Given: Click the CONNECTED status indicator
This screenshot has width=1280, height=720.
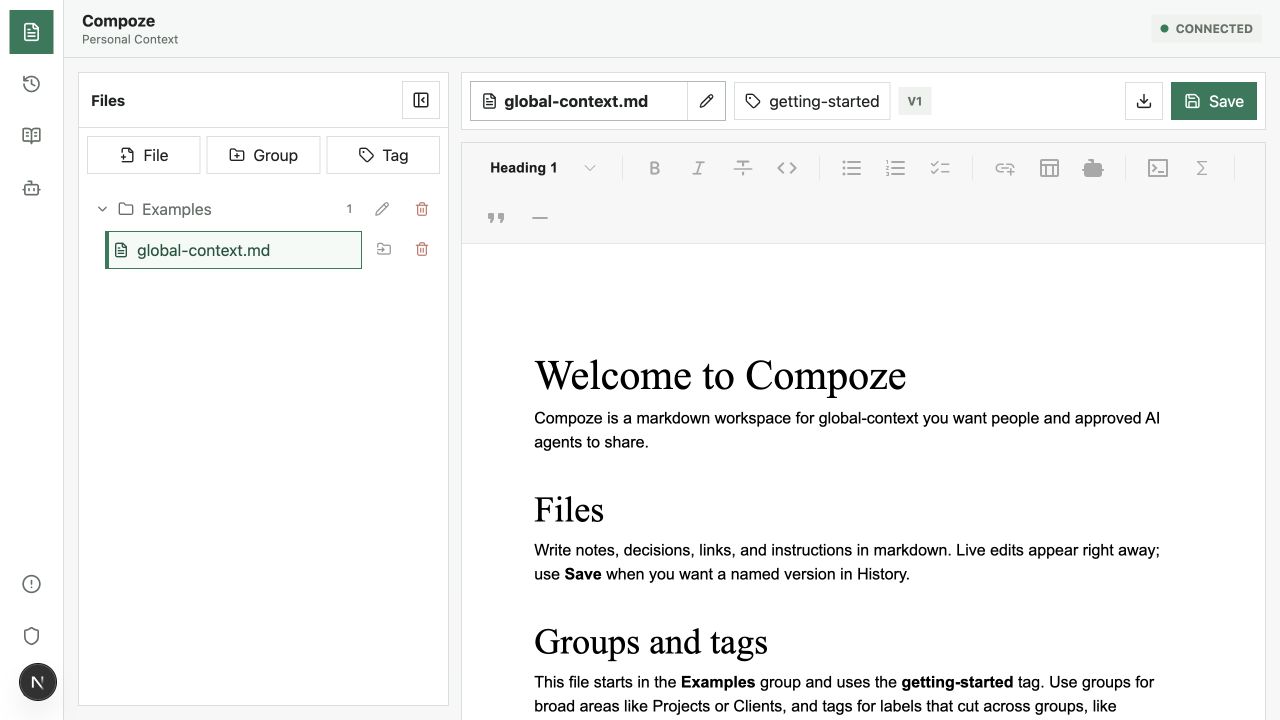Looking at the screenshot, I should [x=1206, y=29].
